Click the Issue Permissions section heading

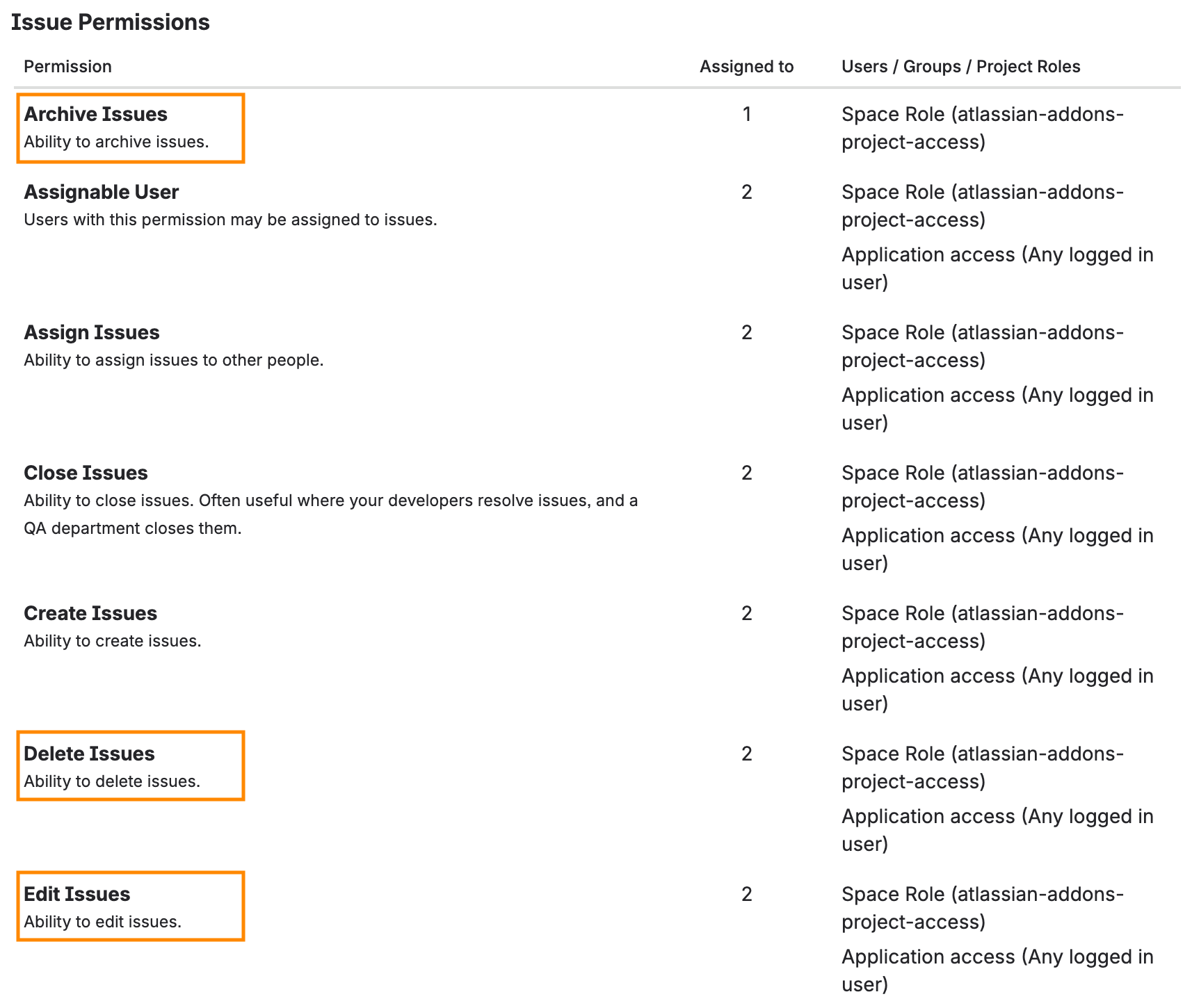(110, 22)
